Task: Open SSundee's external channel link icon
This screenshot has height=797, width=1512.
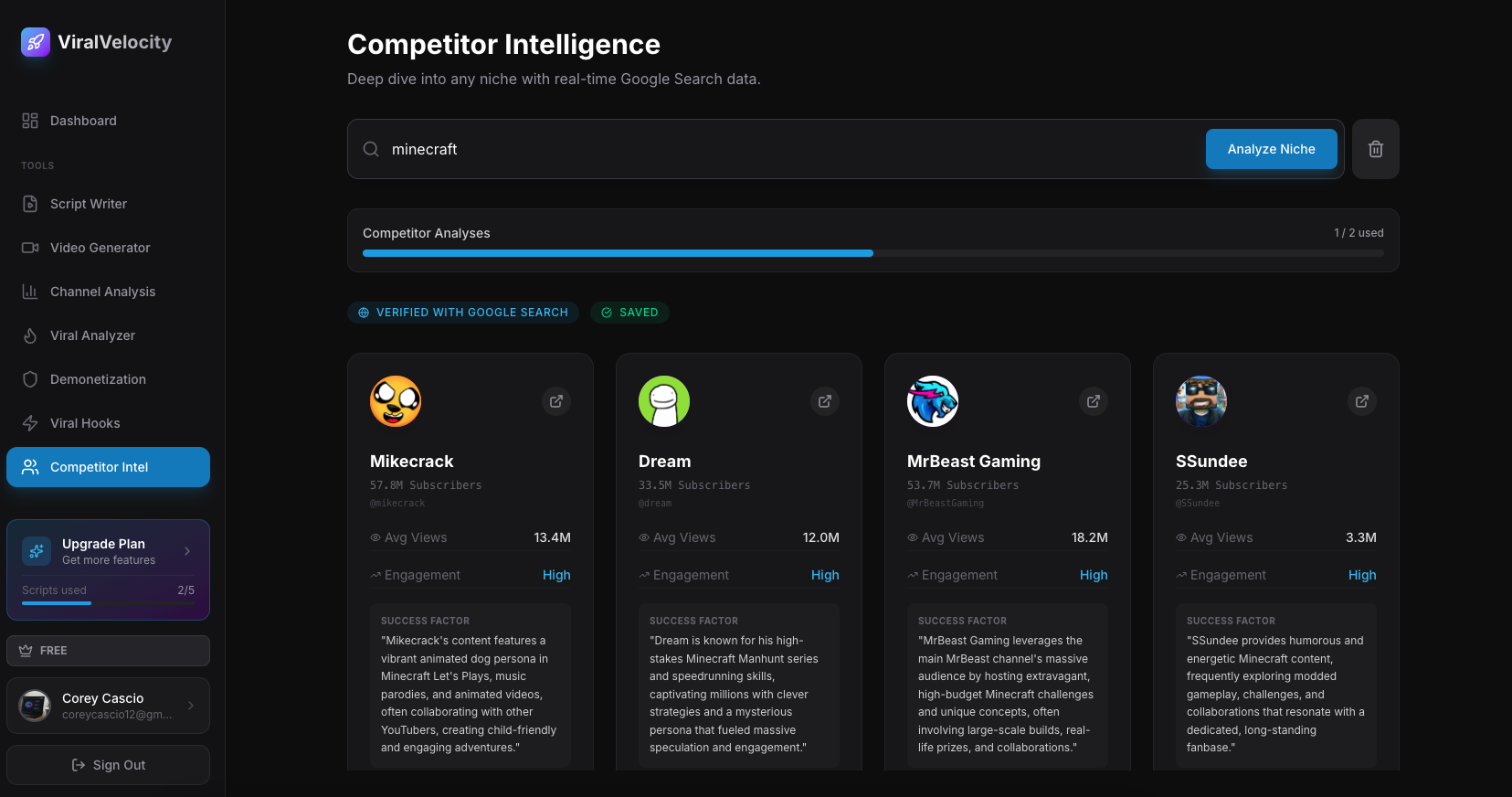Action: (1362, 401)
